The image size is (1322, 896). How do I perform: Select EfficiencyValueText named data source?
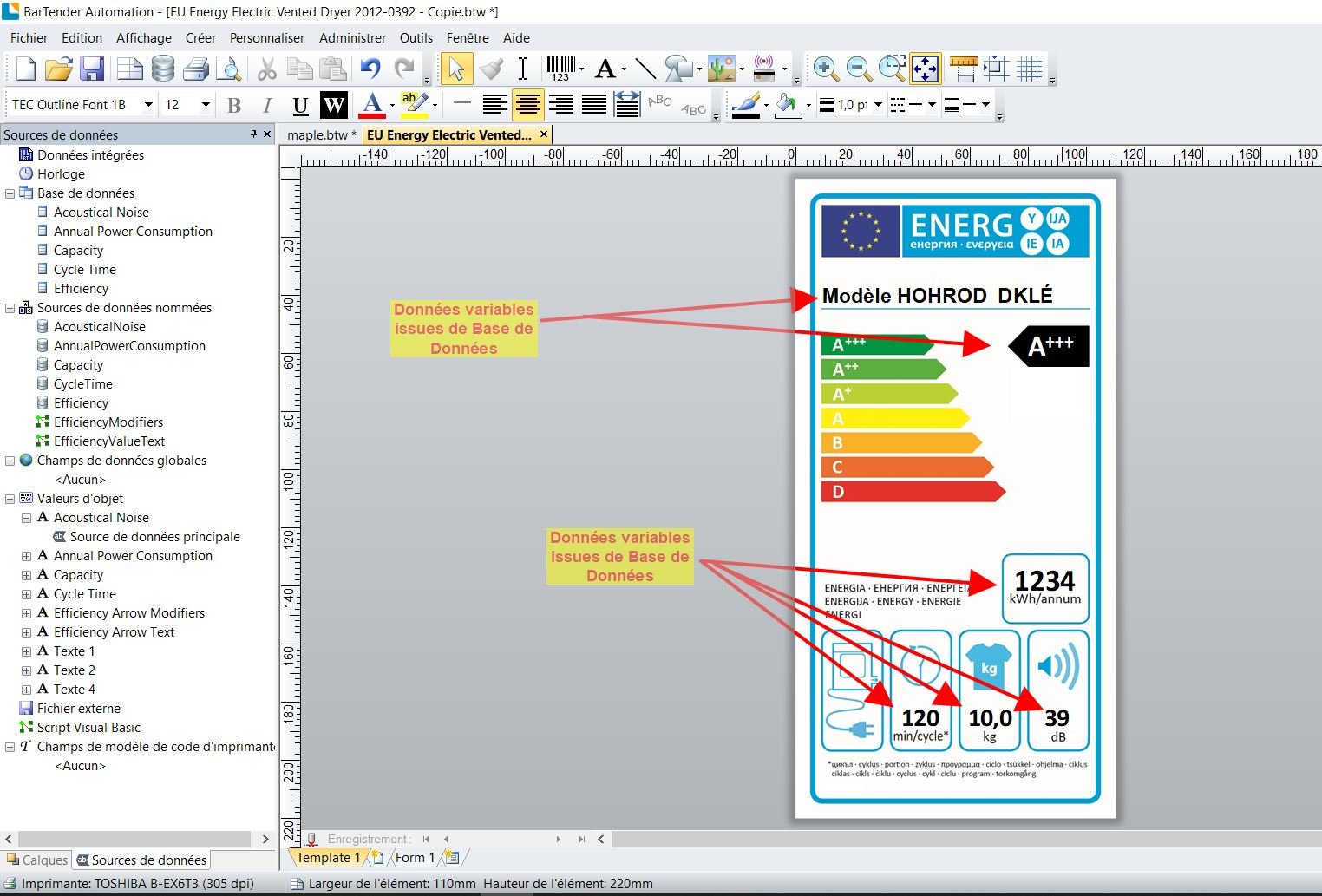pos(109,441)
